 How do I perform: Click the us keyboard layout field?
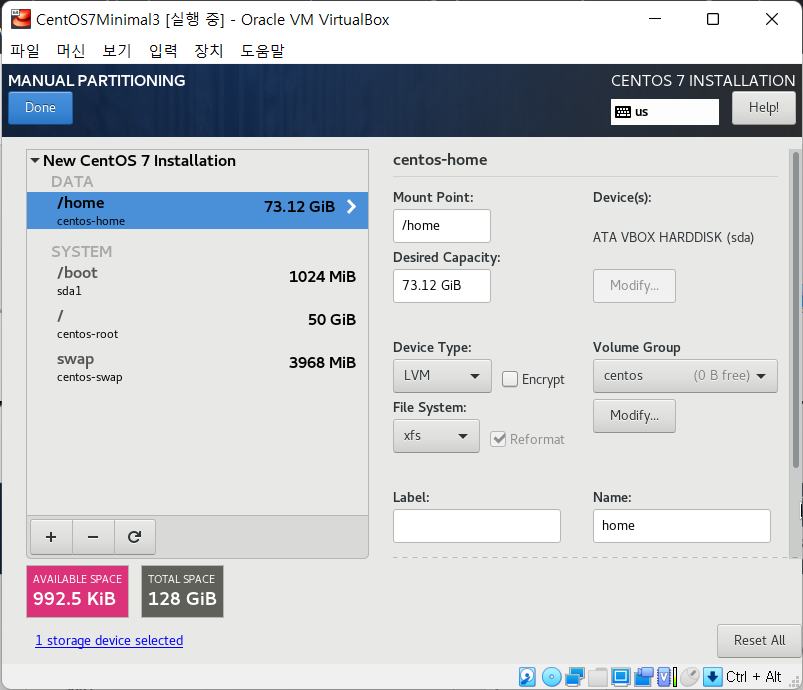665,112
